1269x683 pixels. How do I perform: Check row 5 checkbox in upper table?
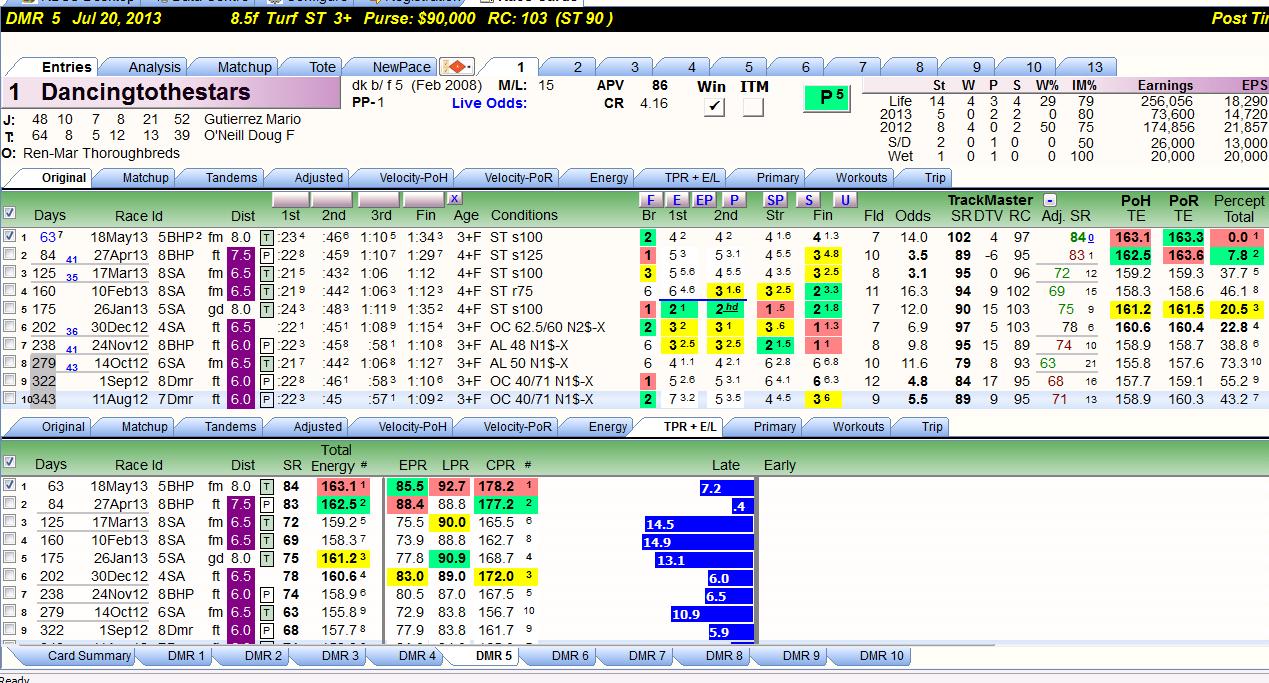point(10,309)
